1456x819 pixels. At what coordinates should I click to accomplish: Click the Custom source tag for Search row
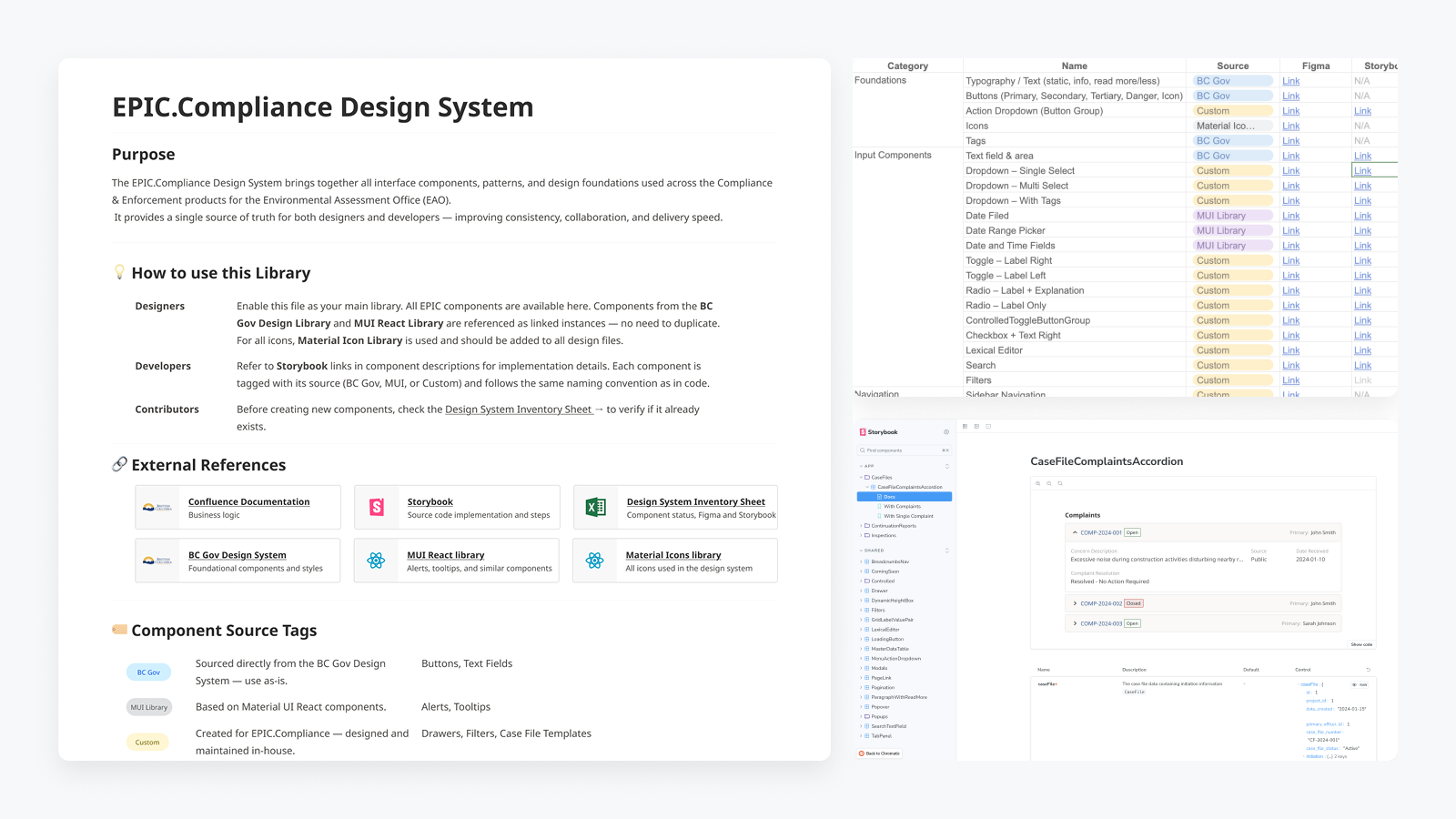[1233, 366]
